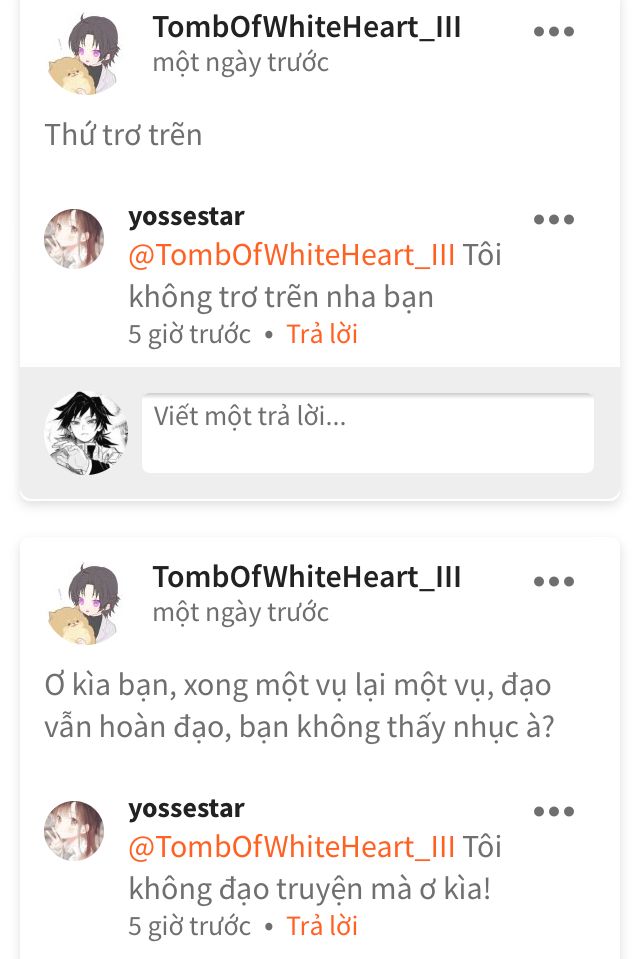This screenshot has width=640, height=959.
Task: Open yossestar profile name above 'không trơ trẽn' reply
Action: click(186, 217)
